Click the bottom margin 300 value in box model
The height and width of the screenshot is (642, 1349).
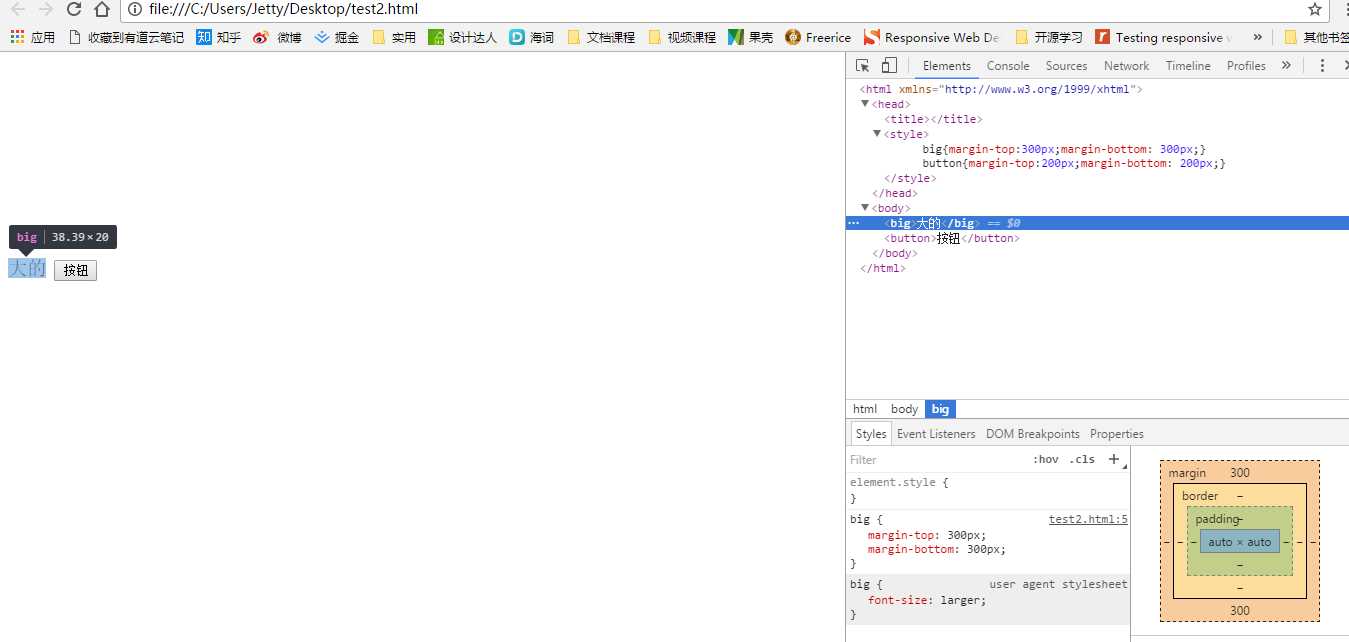coord(1240,611)
